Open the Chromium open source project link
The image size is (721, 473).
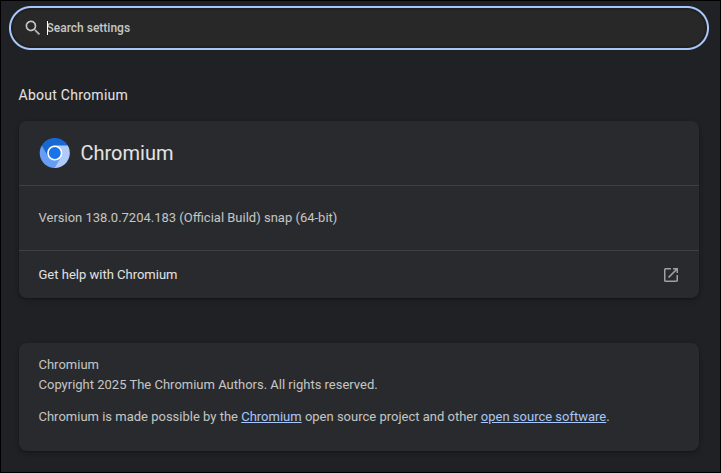(271, 416)
